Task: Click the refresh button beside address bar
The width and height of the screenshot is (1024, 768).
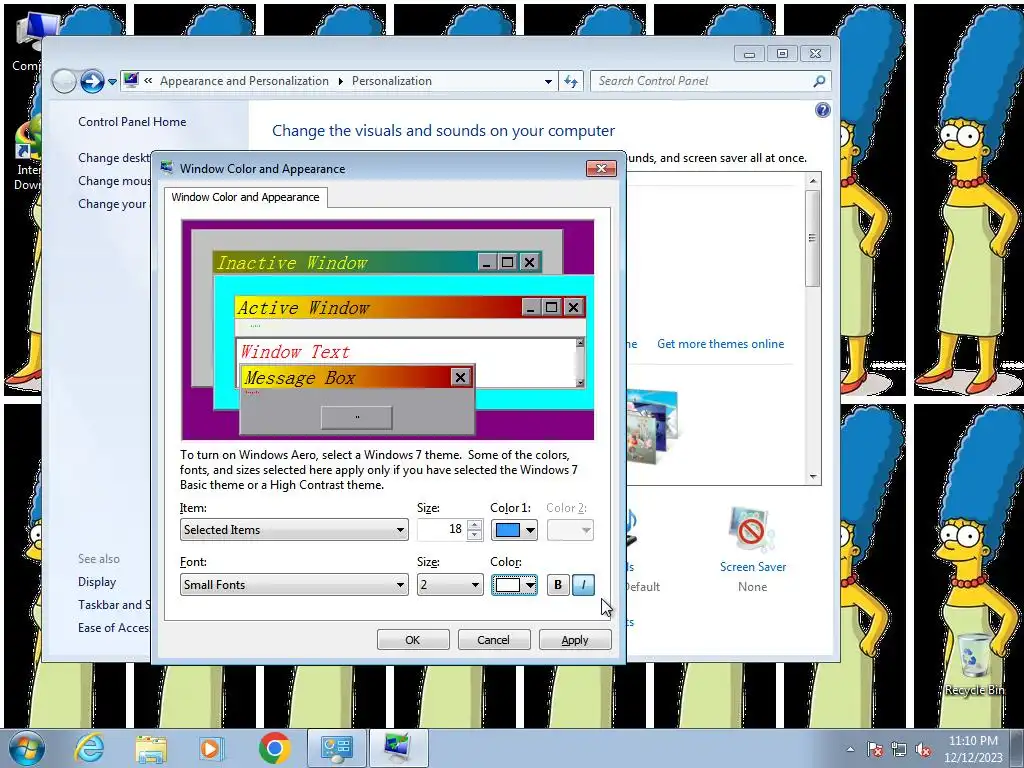Action: [571, 81]
